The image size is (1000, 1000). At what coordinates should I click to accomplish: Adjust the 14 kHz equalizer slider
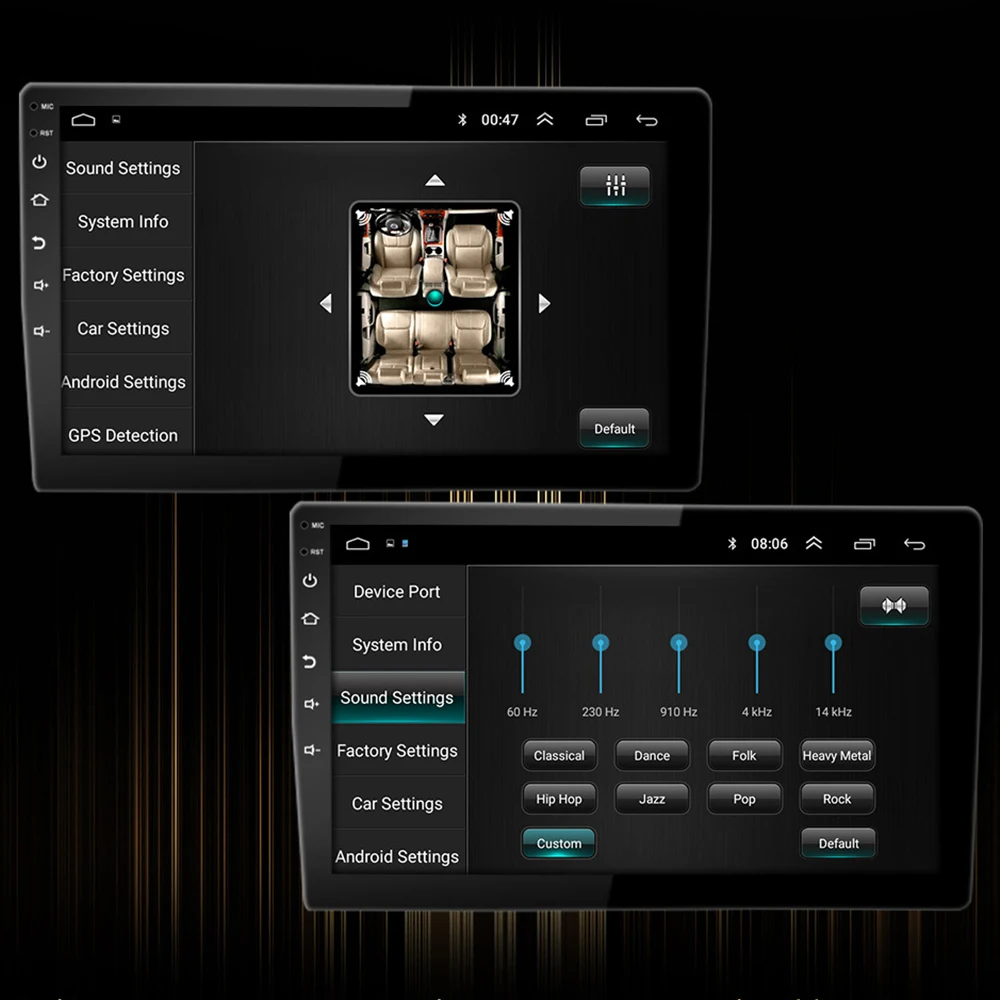click(x=833, y=642)
